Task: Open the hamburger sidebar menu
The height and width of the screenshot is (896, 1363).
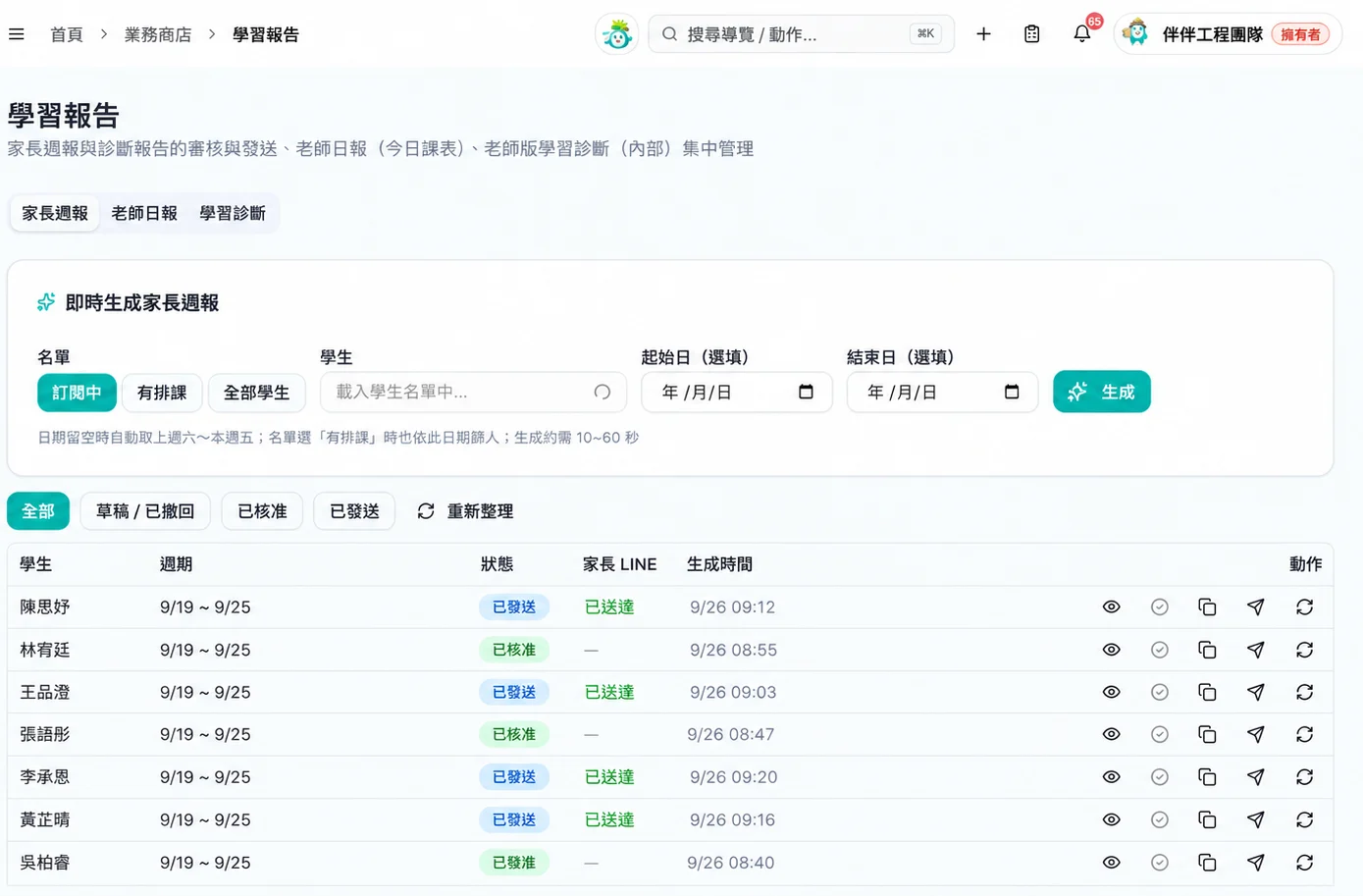Action: 17,34
